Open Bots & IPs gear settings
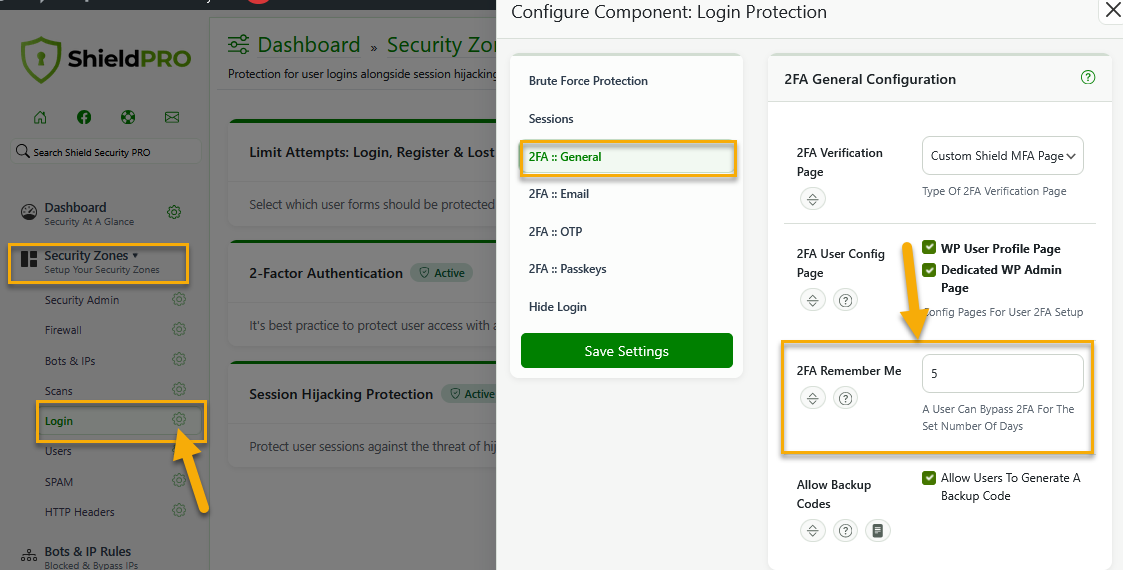Screen dimensions: 1123x570 [x=179, y=359]
